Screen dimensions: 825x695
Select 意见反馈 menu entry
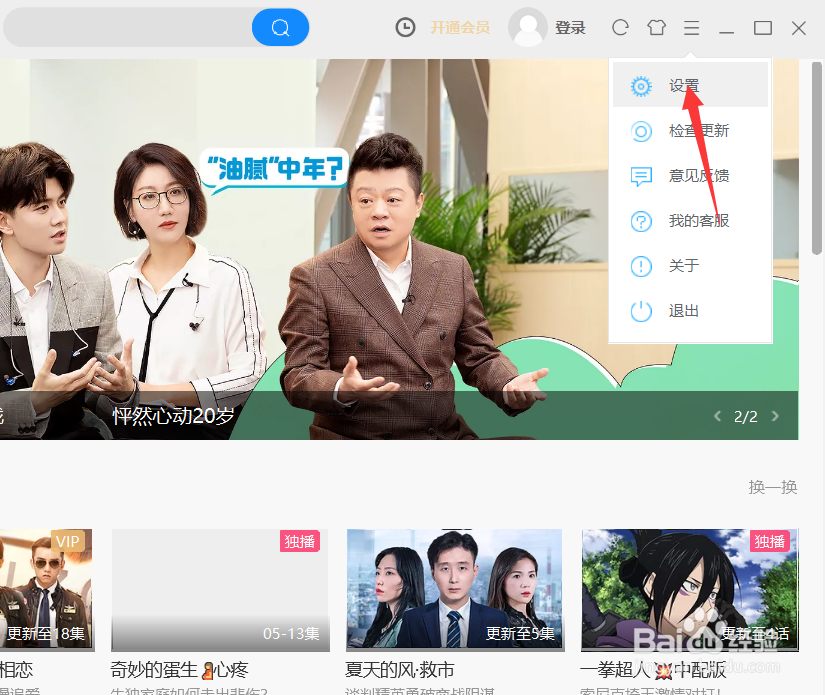[x=690, y=176]
